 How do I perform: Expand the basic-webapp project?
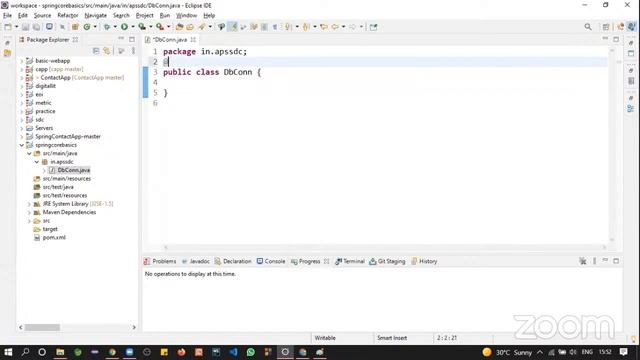[x=22, y=61]
